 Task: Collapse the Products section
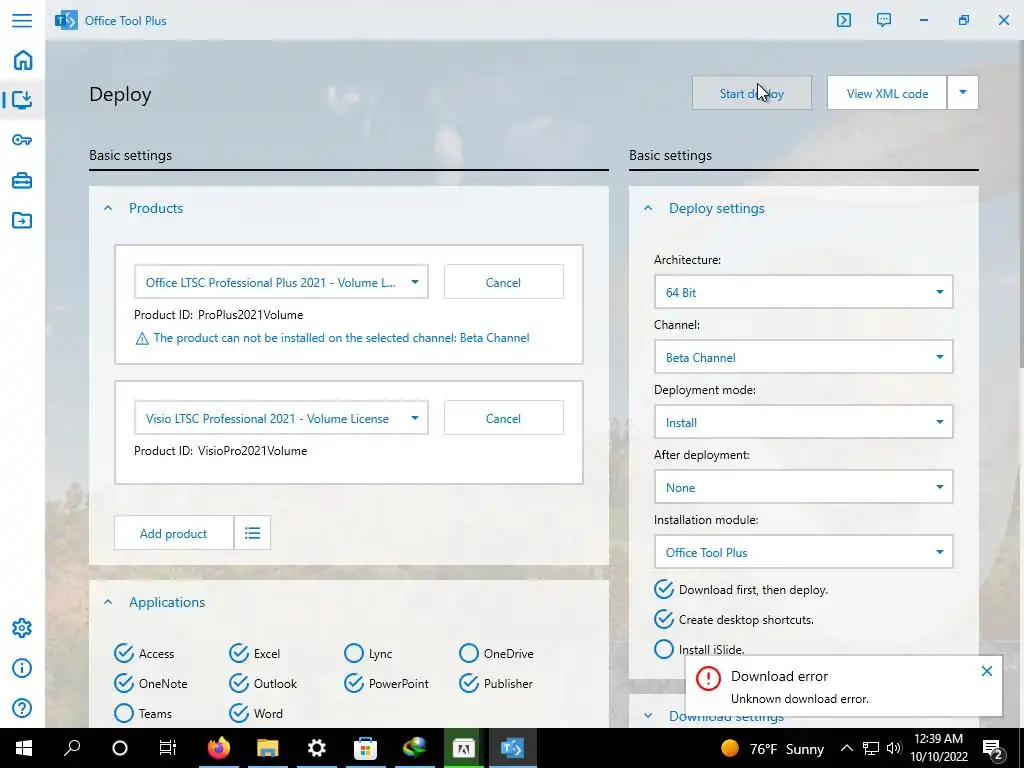pyautogui.click(x=108, y=208)
